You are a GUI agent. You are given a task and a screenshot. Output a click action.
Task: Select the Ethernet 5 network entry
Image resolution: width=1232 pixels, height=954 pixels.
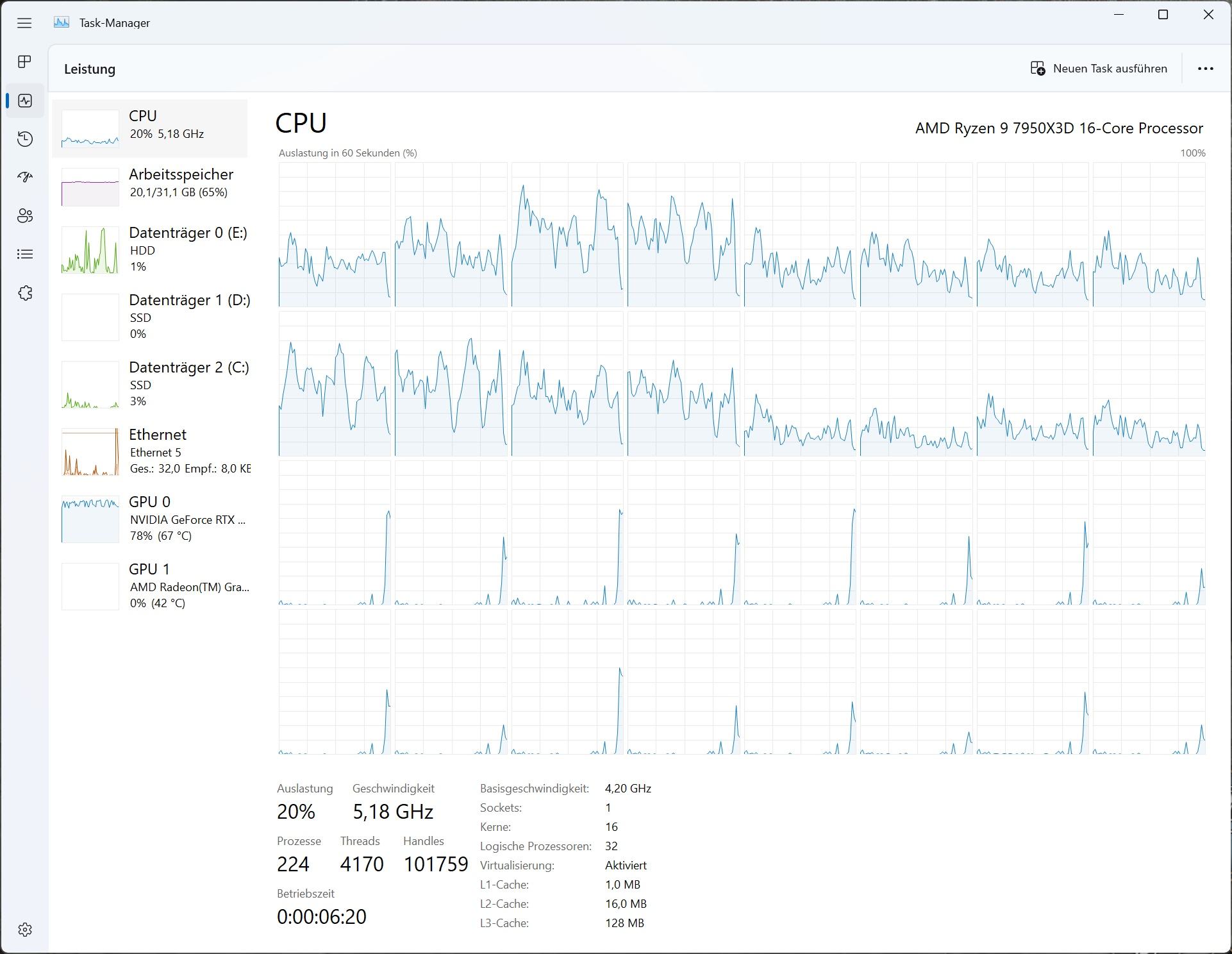pos(154,451)
